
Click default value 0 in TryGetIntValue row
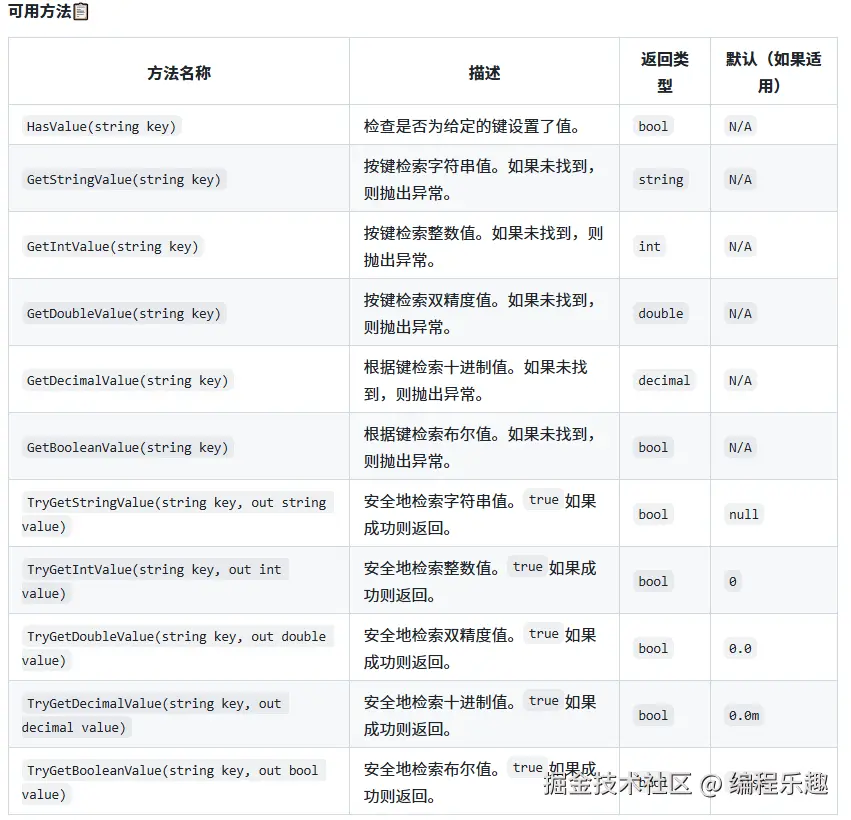(733, 582)
